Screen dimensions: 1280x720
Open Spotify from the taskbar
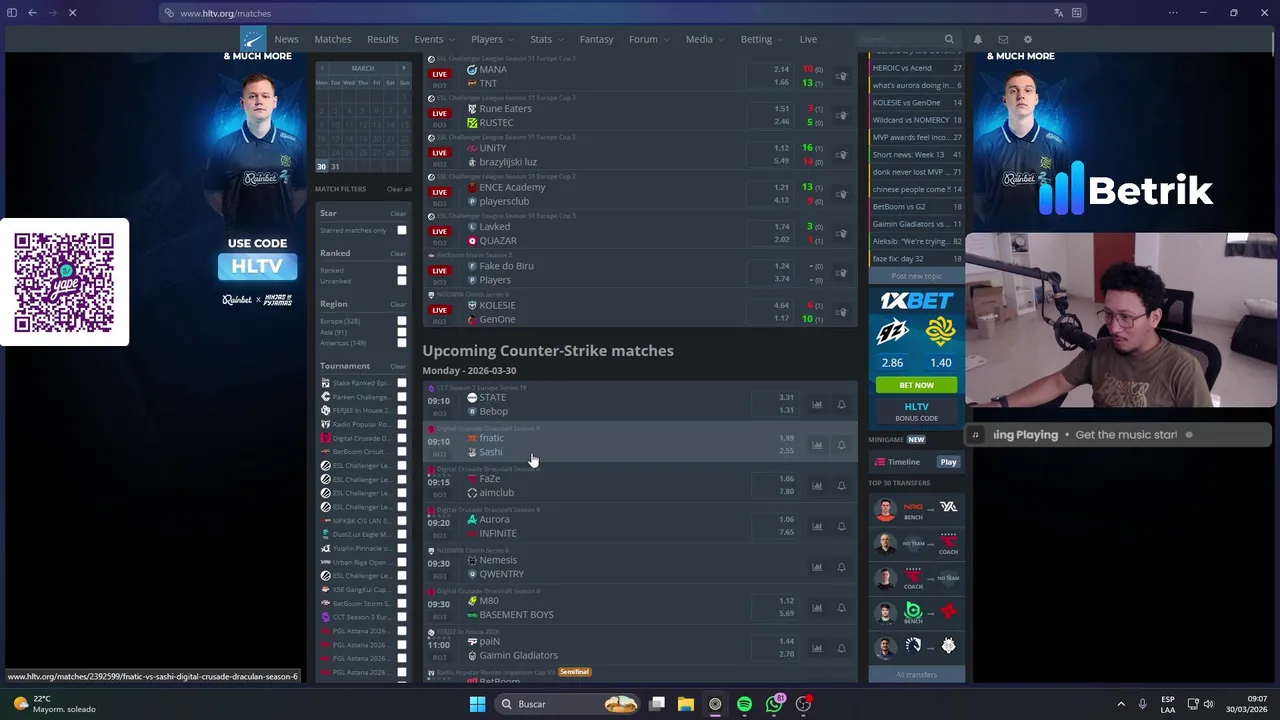pos(744,704)
